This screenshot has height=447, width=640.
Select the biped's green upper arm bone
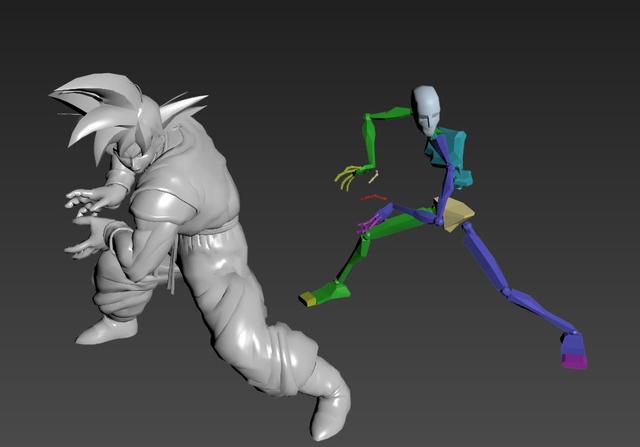click(x=390, y=113)
